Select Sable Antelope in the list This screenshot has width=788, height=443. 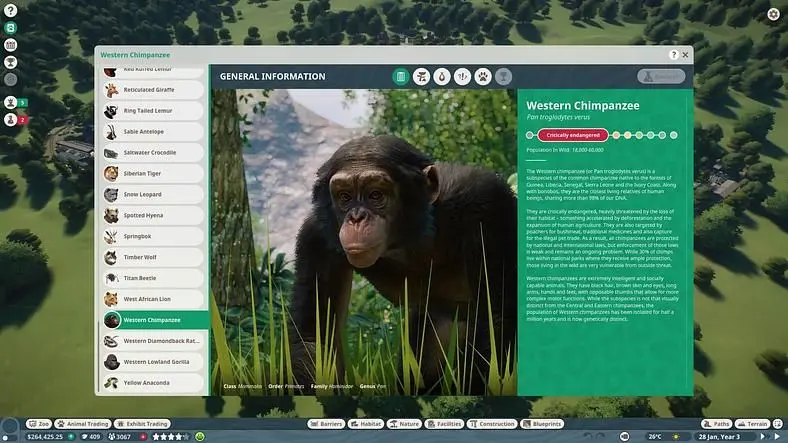click(153, 132)
